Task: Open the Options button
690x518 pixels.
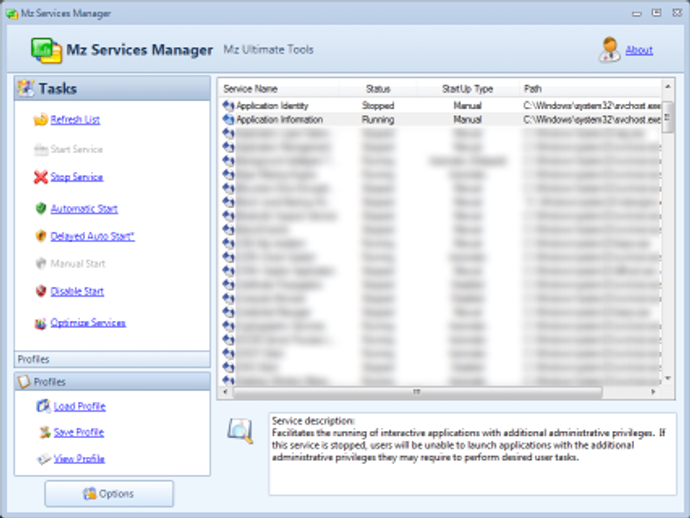Action: [109, 494]
